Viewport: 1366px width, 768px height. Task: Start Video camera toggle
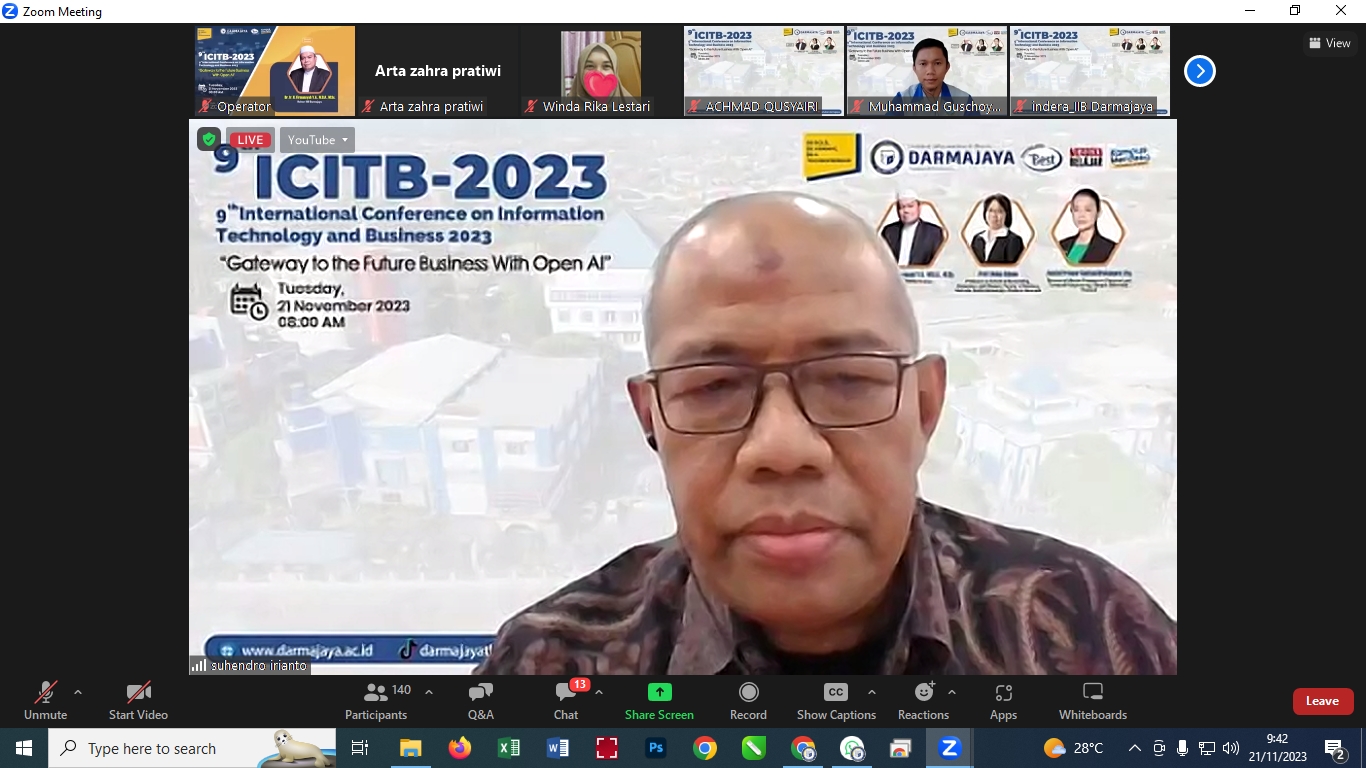click(138, 700)
